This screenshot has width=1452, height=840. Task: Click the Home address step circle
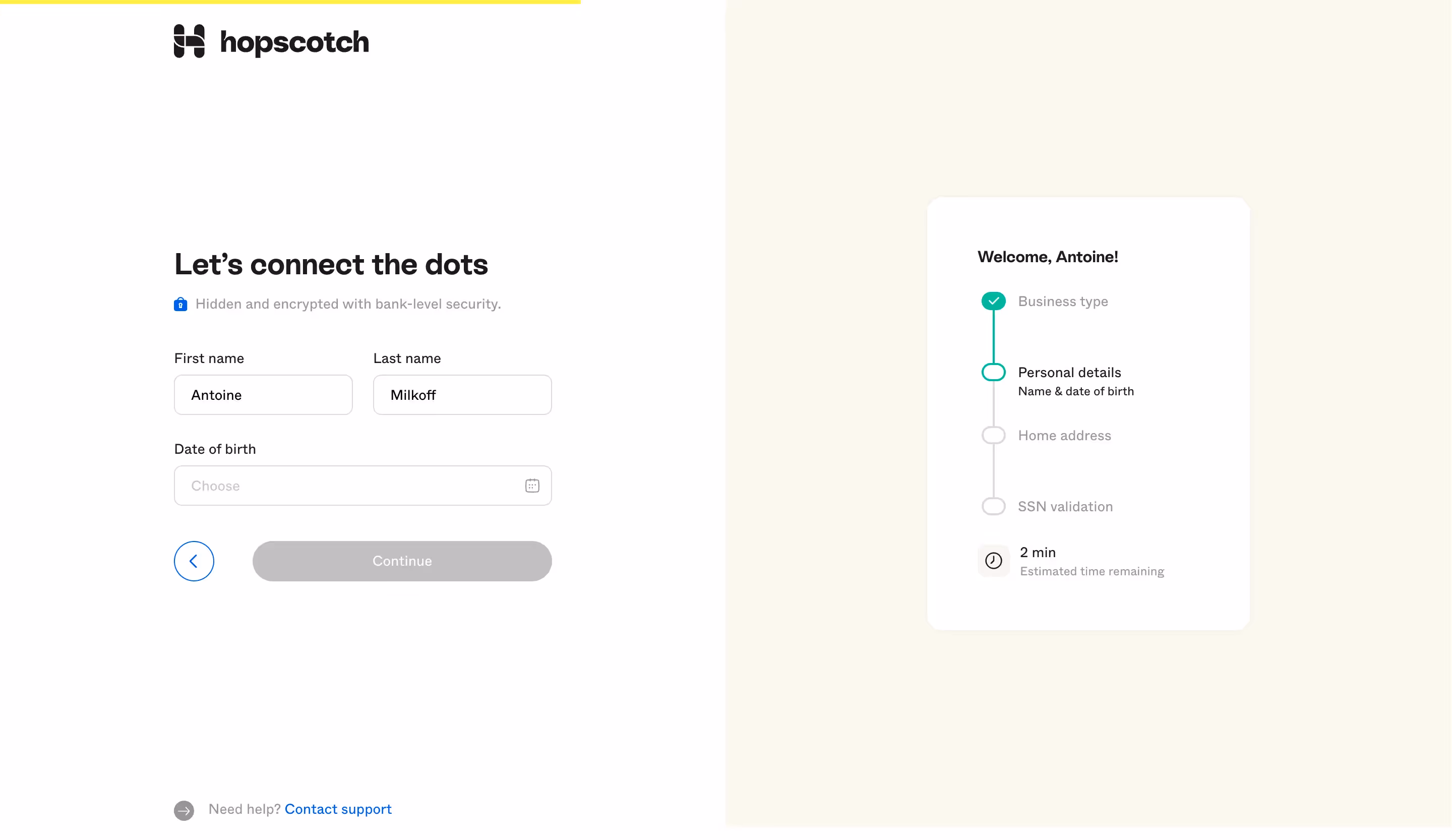click(x=993, y=435)
